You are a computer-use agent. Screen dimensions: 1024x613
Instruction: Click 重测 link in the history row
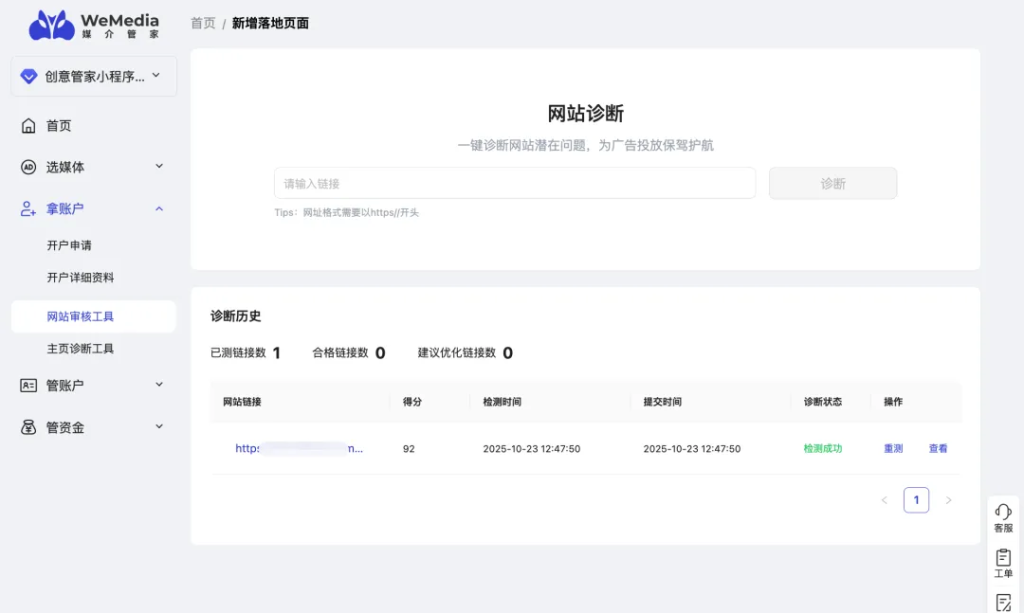coord(893,449)
